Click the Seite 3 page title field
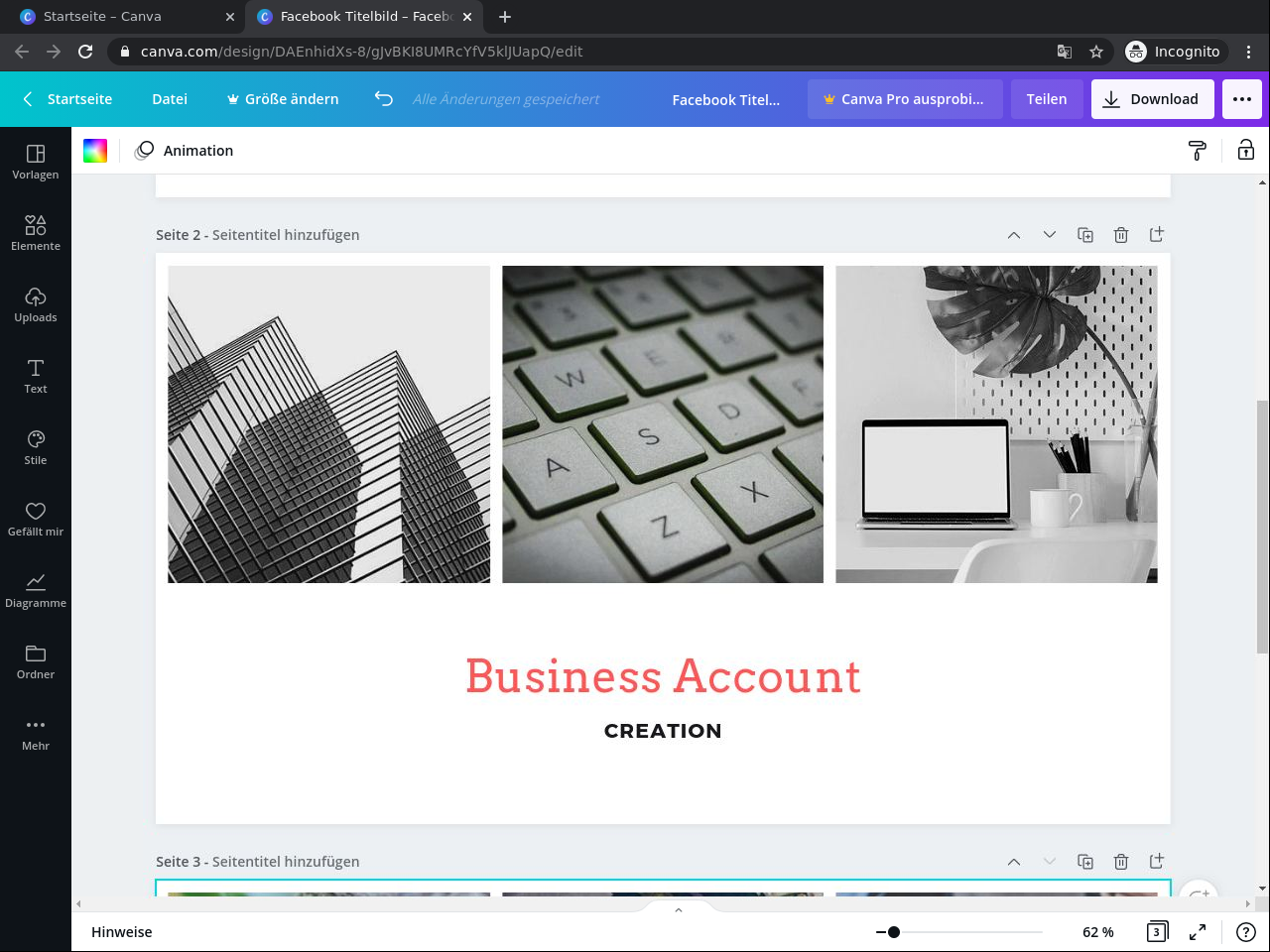The width and height of the screenshot is (1270, 952). tap(286, 862)
